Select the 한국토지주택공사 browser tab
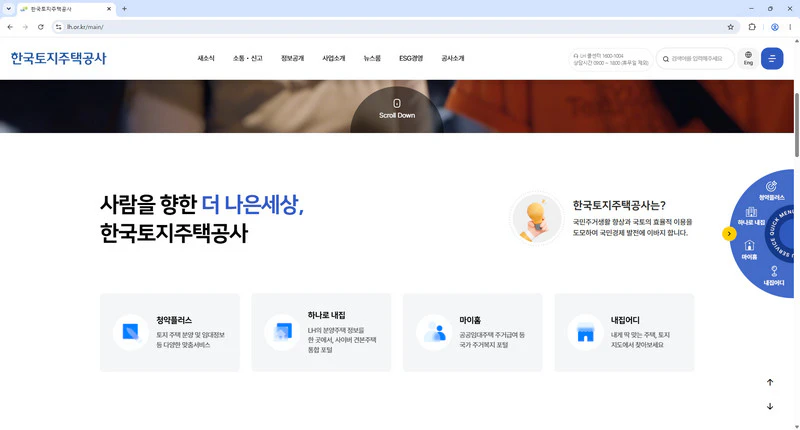 [66, 9]
